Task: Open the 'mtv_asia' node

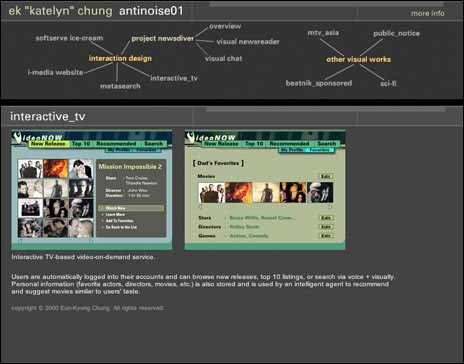Action: pyautogui.click(x=323, y=33)
